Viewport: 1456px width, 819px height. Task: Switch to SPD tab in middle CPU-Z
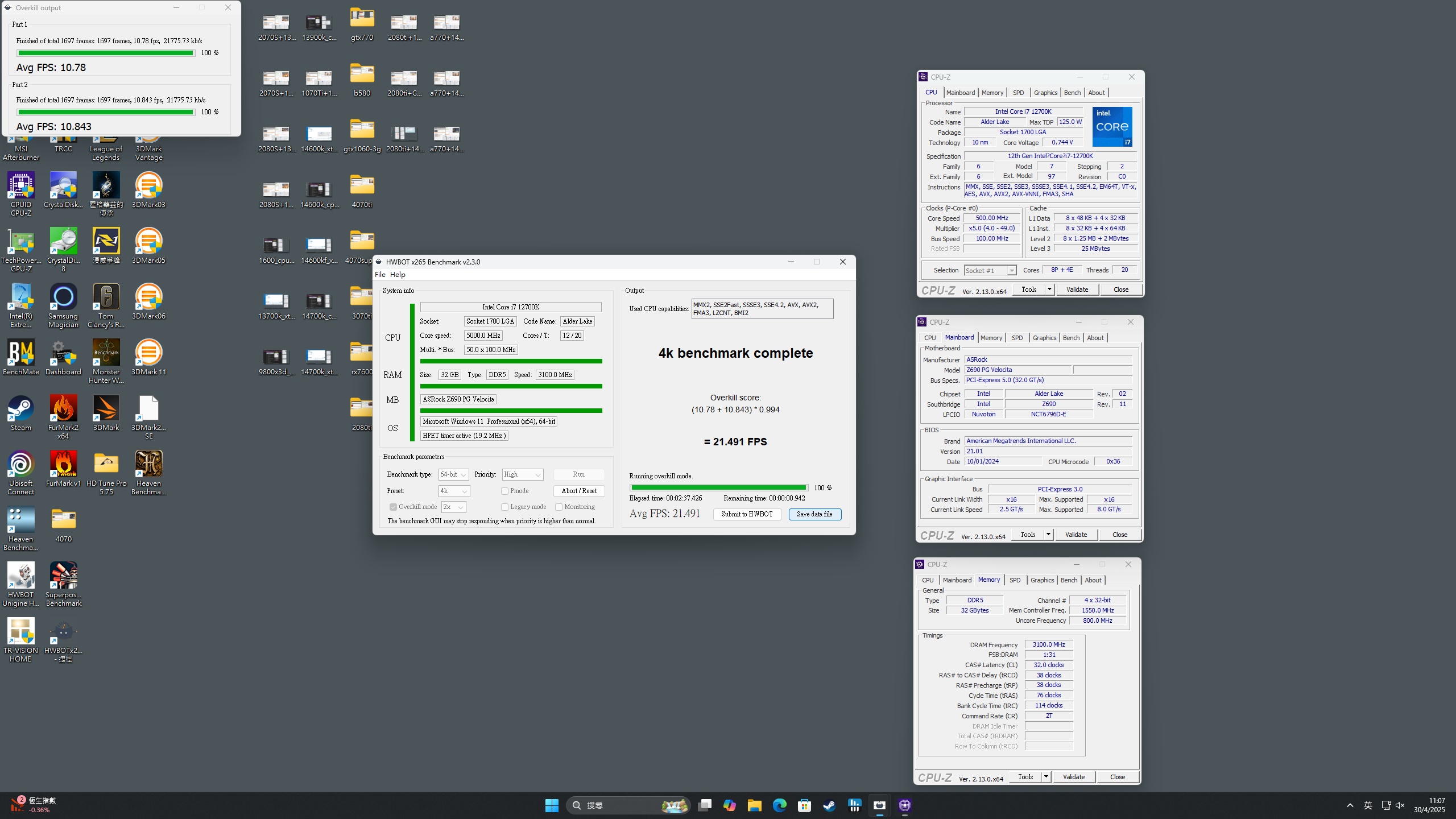(1017, 338)
